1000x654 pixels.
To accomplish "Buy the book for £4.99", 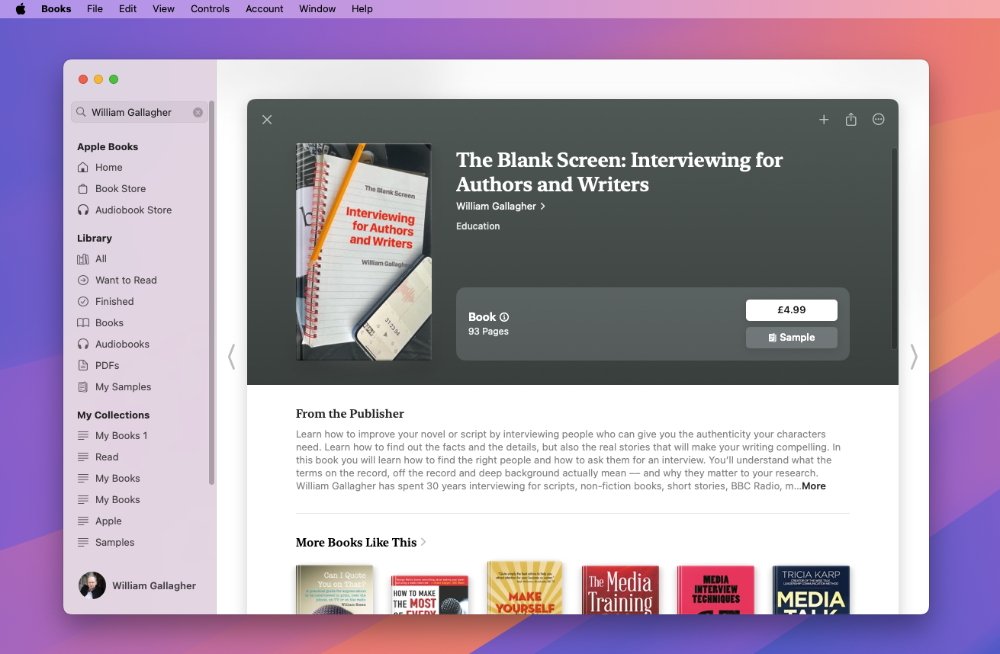I will pos(791,310).
